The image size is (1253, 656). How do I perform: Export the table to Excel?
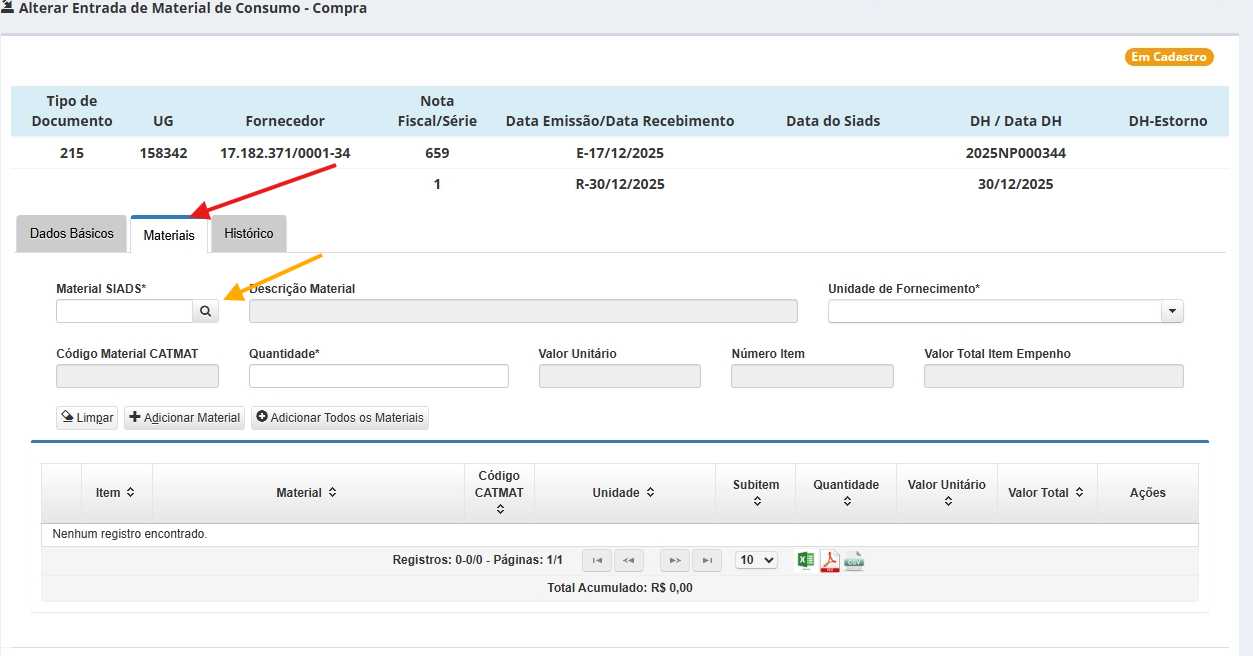[805, 560]
